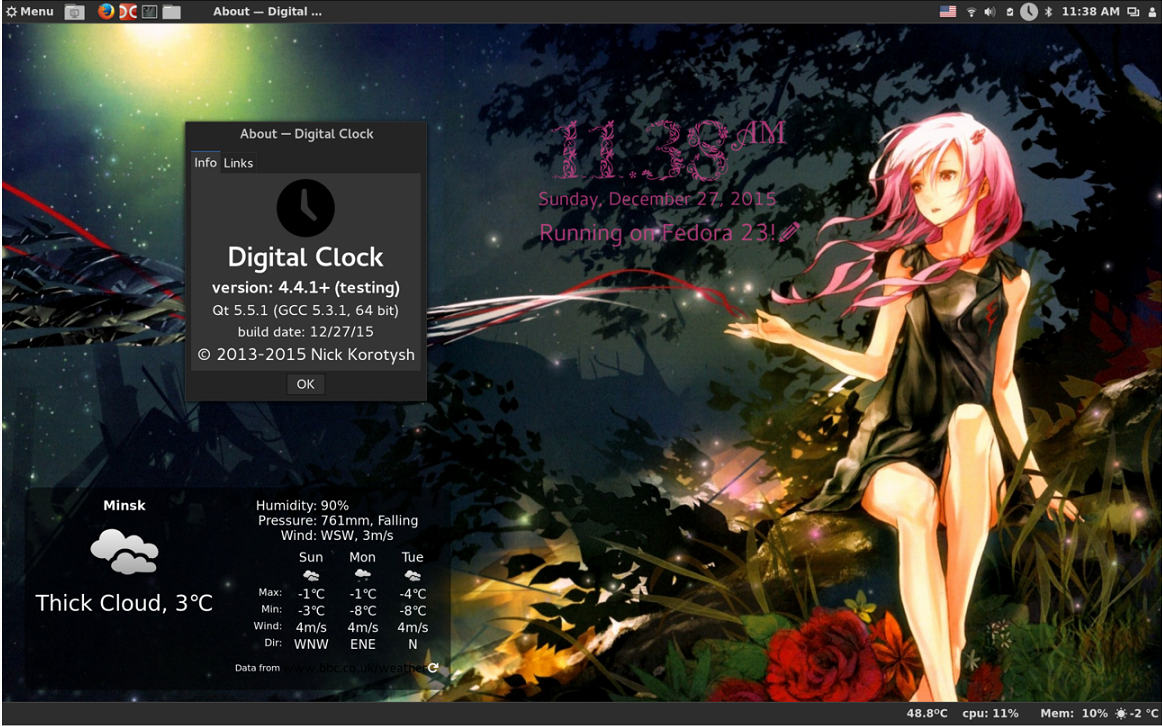Screen dimensions: 1162x726
Task: Open the volume speaker tray icon
Action: [x=990, y=12]
